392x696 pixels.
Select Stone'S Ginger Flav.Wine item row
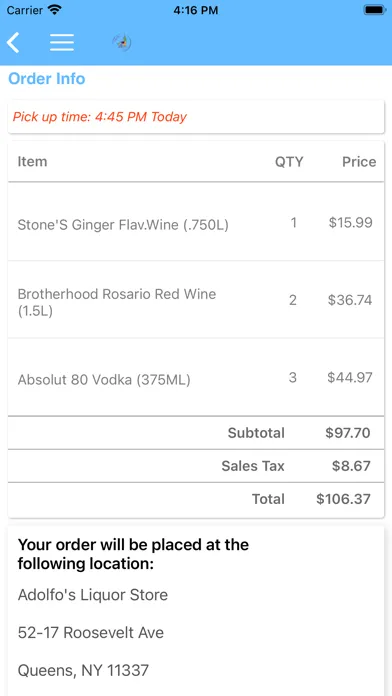click(196, 222)
